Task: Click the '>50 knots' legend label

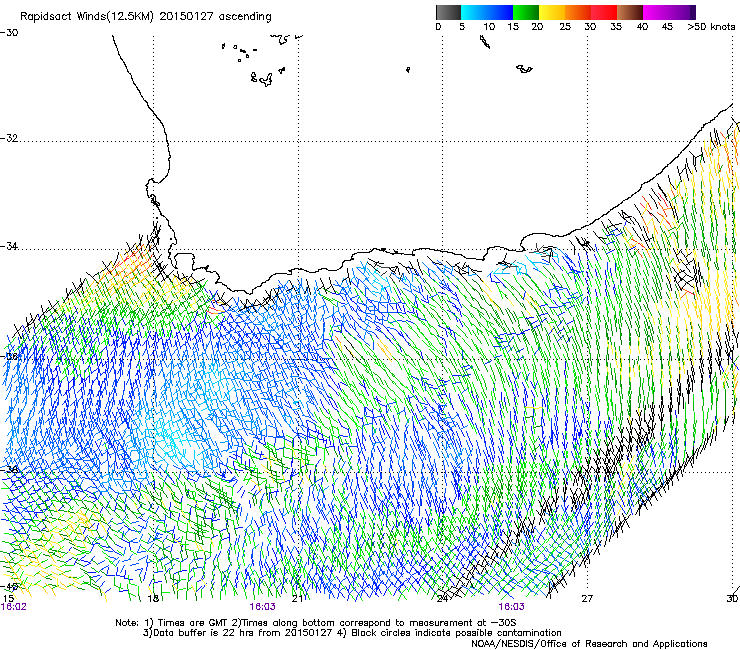Action: tap(711, 27)
